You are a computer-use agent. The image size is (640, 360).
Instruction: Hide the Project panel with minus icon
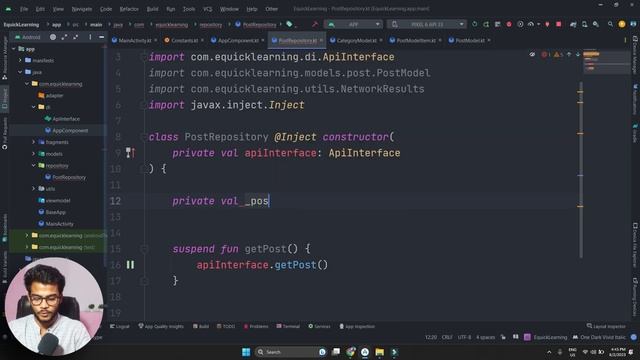[x=101, y=37]
